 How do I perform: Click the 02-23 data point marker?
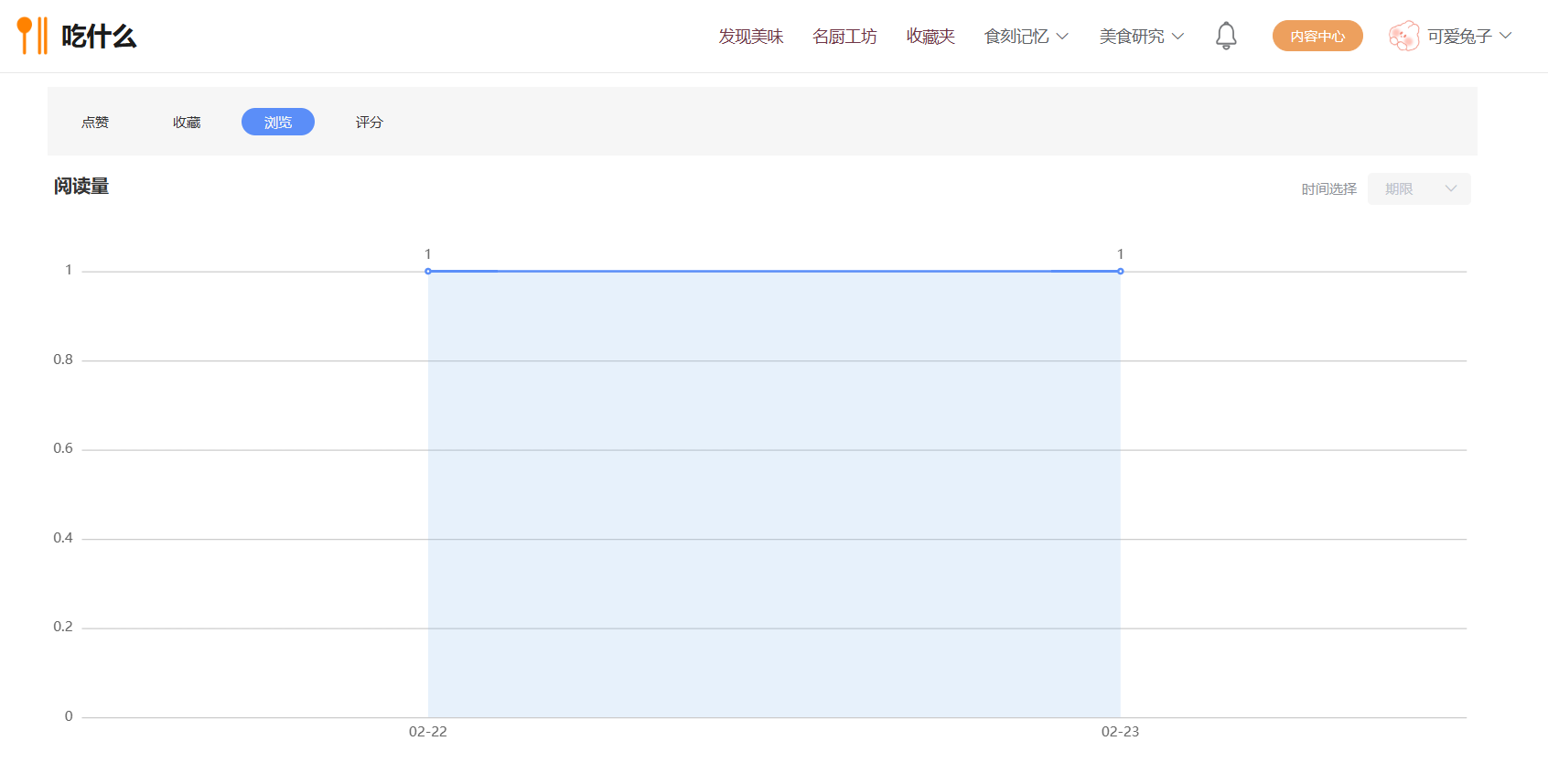[1120, 271]
